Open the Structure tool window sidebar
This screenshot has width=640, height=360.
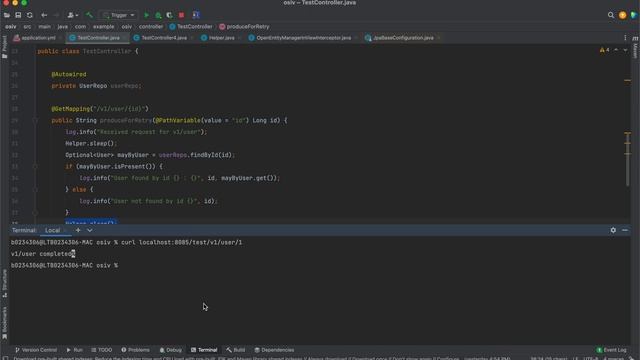(x=4, y=283)
